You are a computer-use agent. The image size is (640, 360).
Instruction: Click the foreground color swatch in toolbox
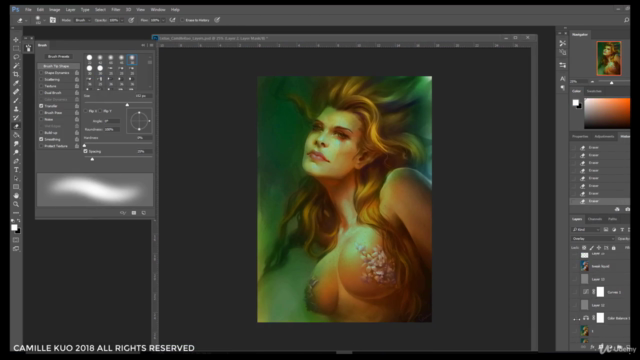point(14,227)
